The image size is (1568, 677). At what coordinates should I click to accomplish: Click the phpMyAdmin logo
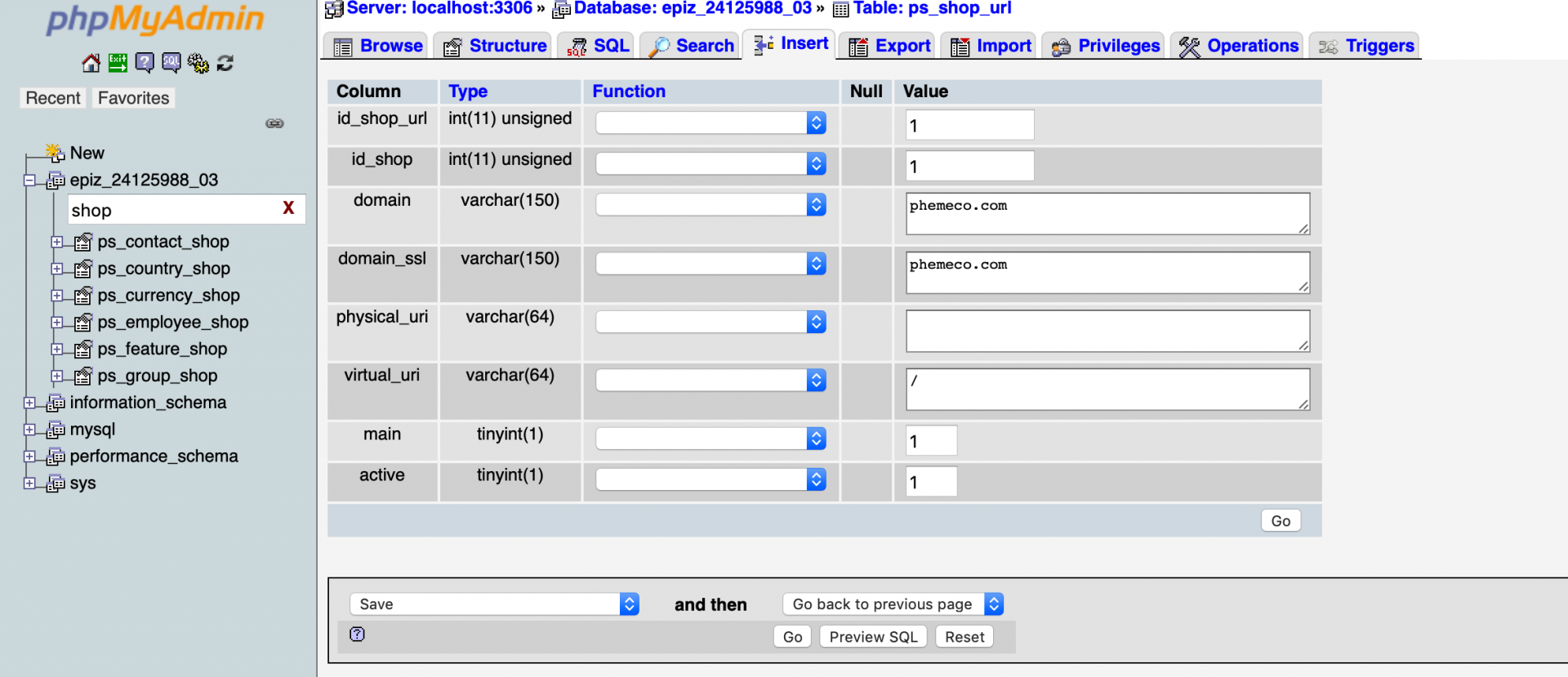pyautogui.click(x=155, y=20)
